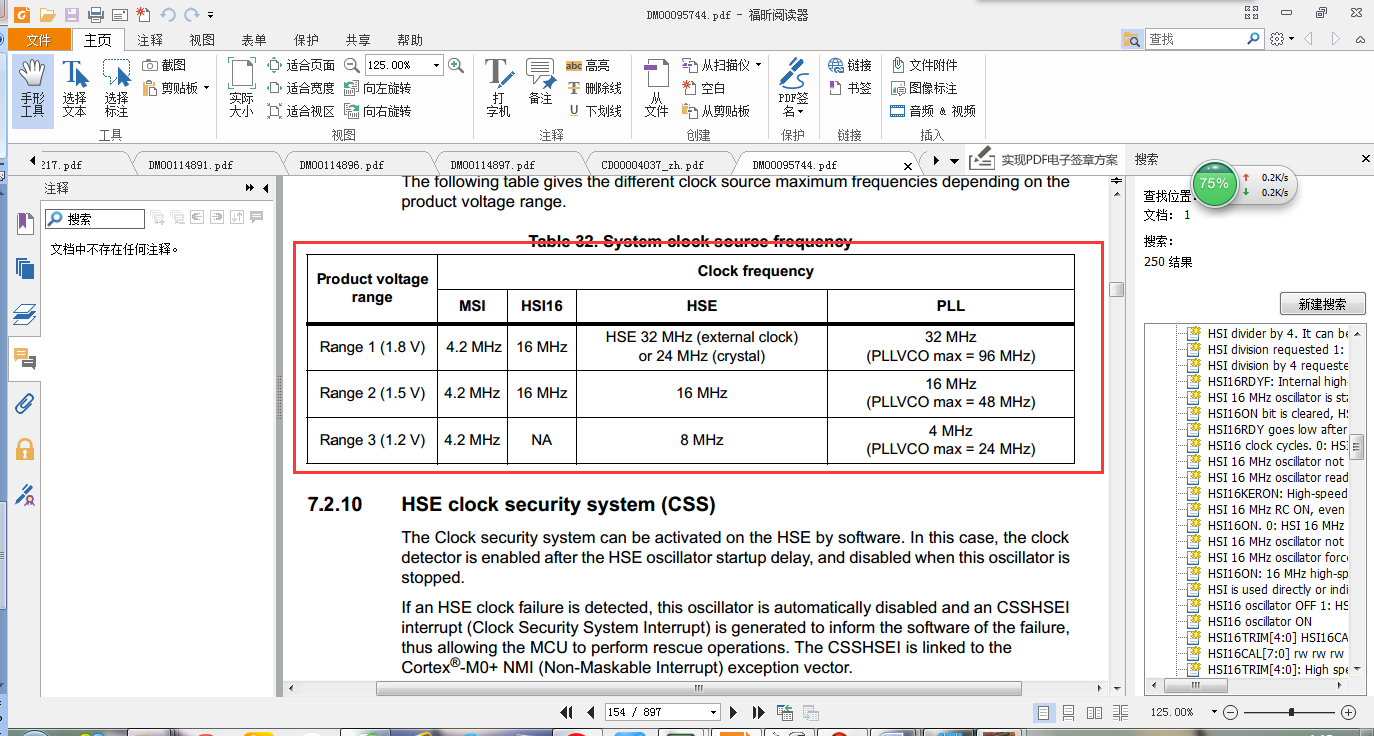Click the zoom slider handle in status bar

pyautogui.click(x=1292, y=712)
